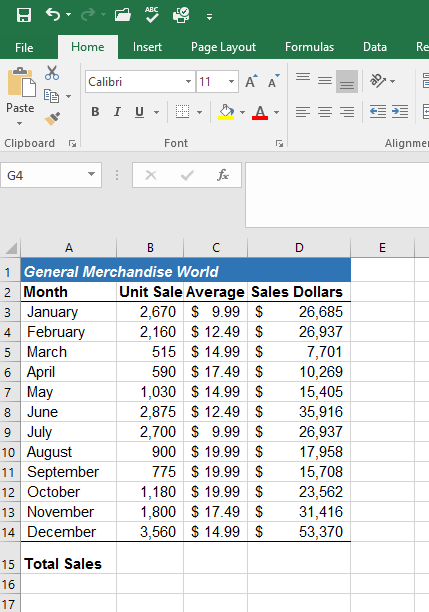
Task: Click Decrease Indent icon
Action: 378,112
